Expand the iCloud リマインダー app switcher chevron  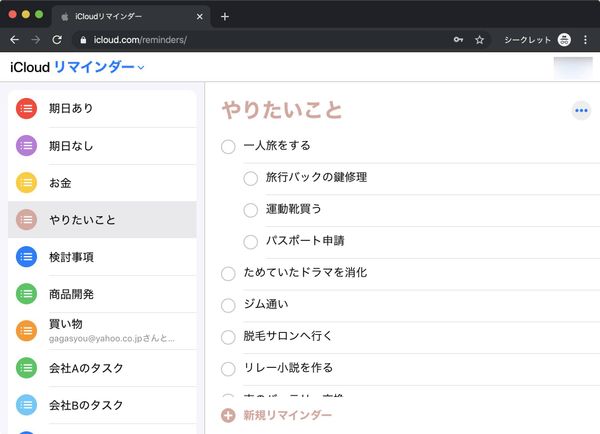[x=141, y=68]
